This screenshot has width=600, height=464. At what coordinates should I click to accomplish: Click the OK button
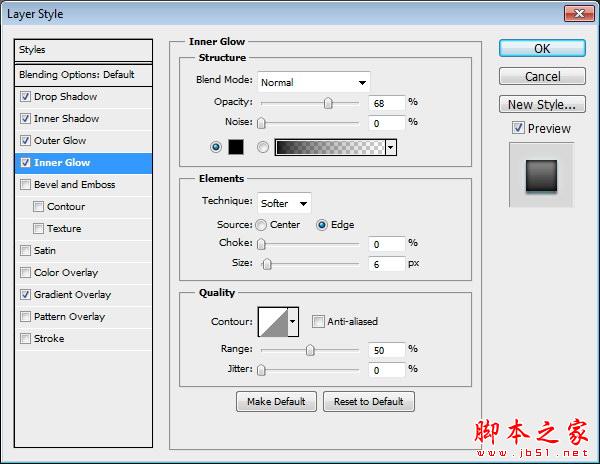[542, 49]
